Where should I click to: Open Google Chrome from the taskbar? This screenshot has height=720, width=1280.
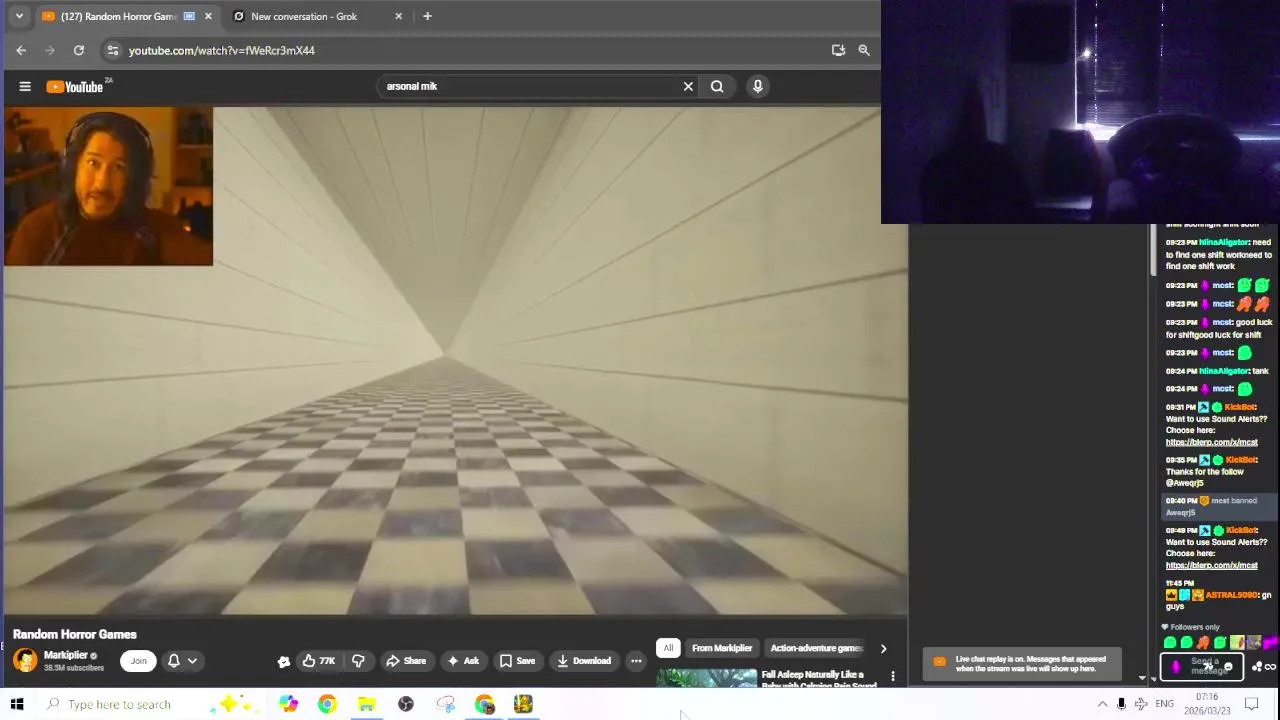coord(327,704)
